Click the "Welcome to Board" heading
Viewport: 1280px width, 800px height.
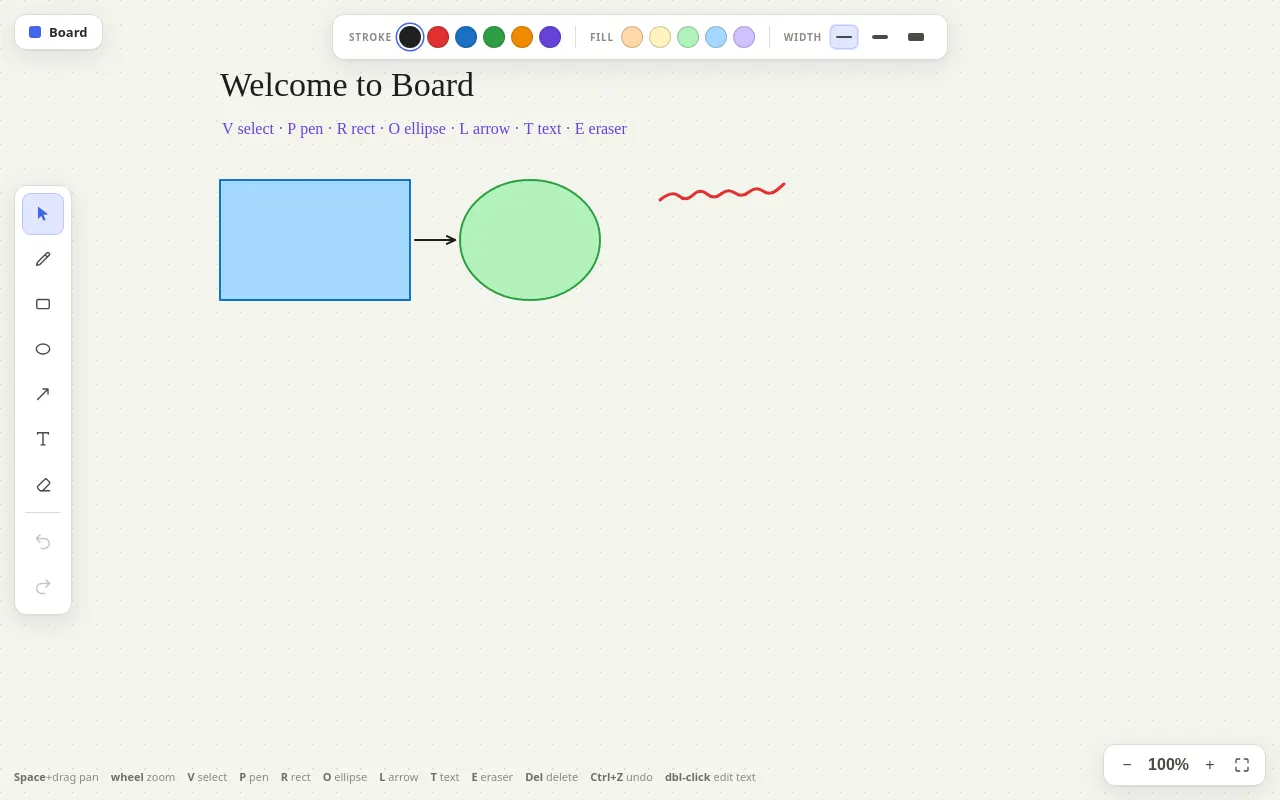[347, 85]
